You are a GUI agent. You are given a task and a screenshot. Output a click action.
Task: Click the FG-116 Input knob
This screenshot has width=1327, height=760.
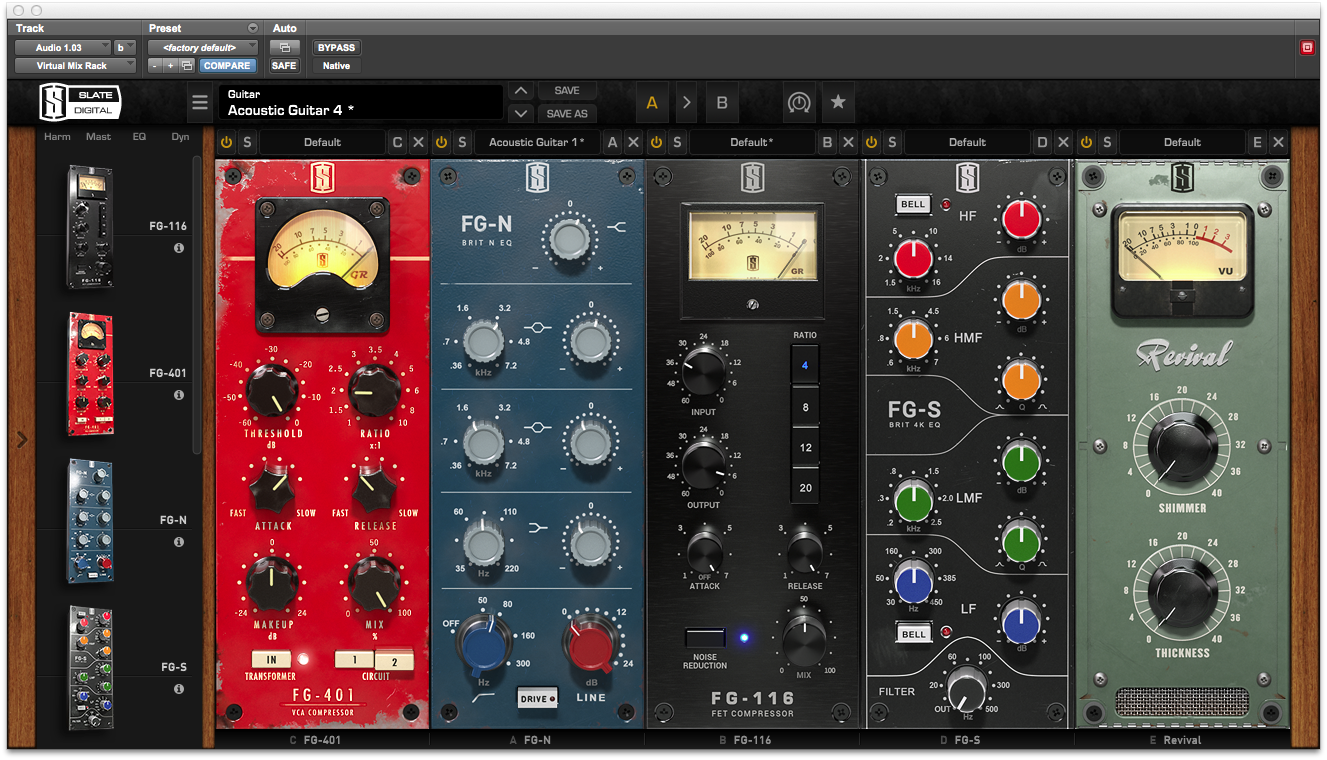pyautogui.click(x=703, y=371)
